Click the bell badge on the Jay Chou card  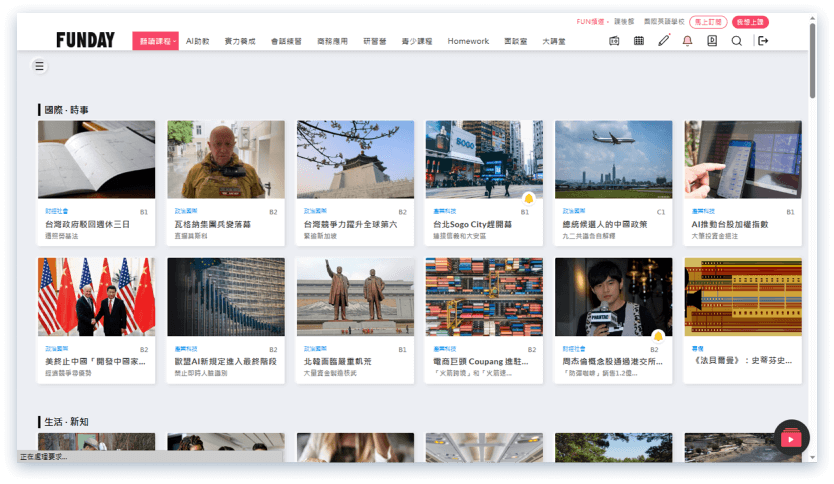658,336
